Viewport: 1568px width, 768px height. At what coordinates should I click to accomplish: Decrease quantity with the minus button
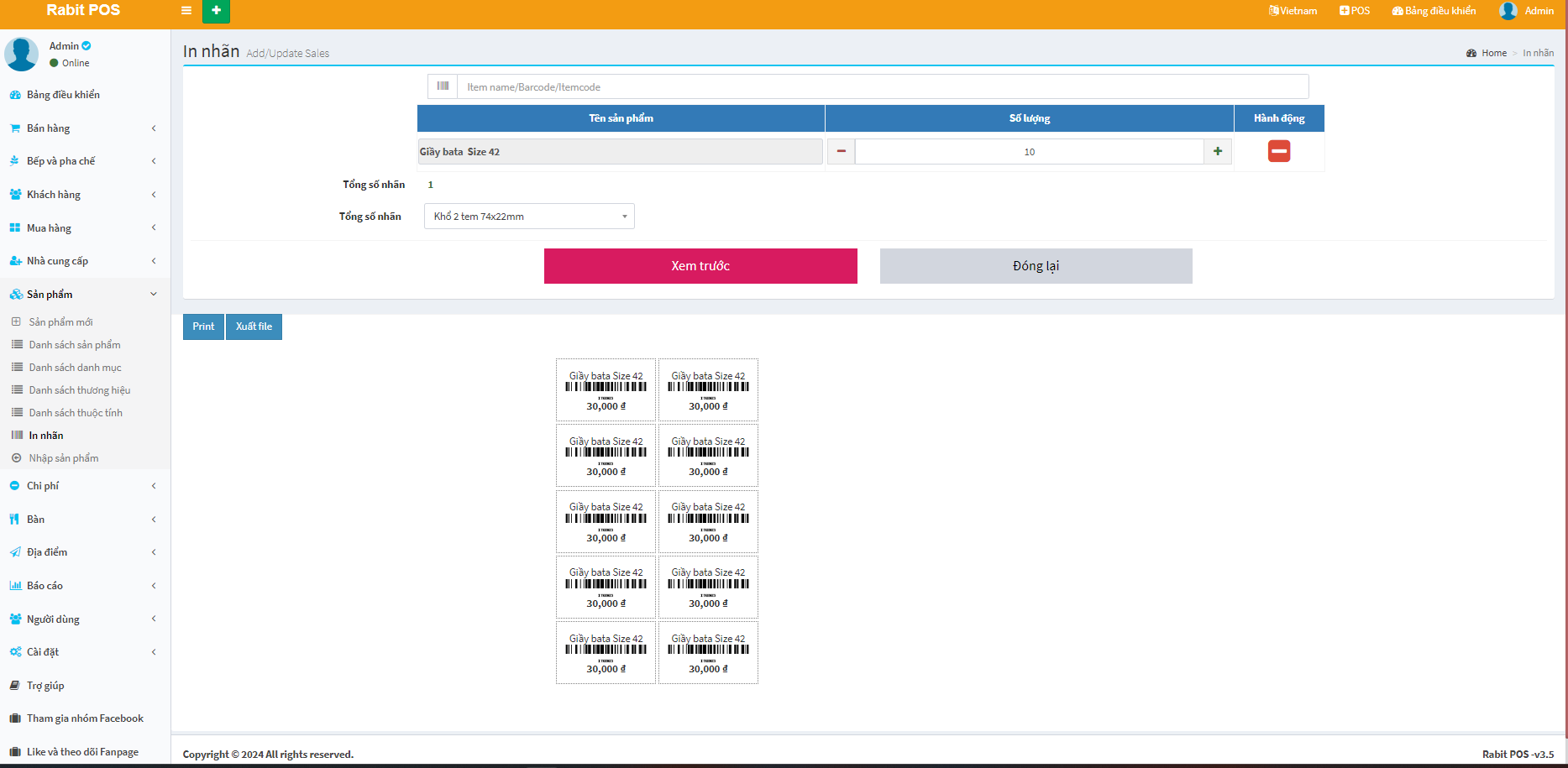click(841, 151)
